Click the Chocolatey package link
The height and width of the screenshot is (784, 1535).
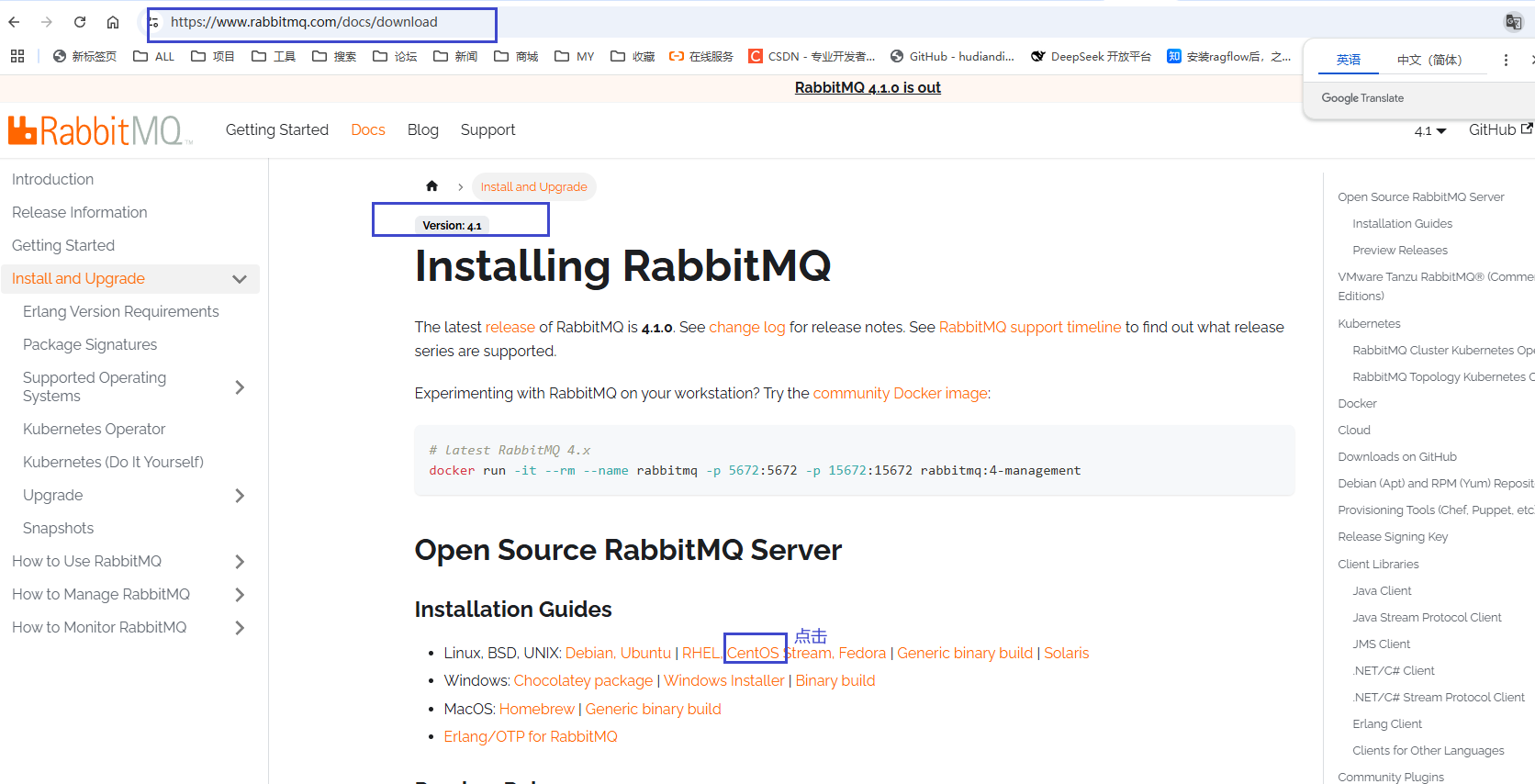pyautogui.click(x=583, y=680)
